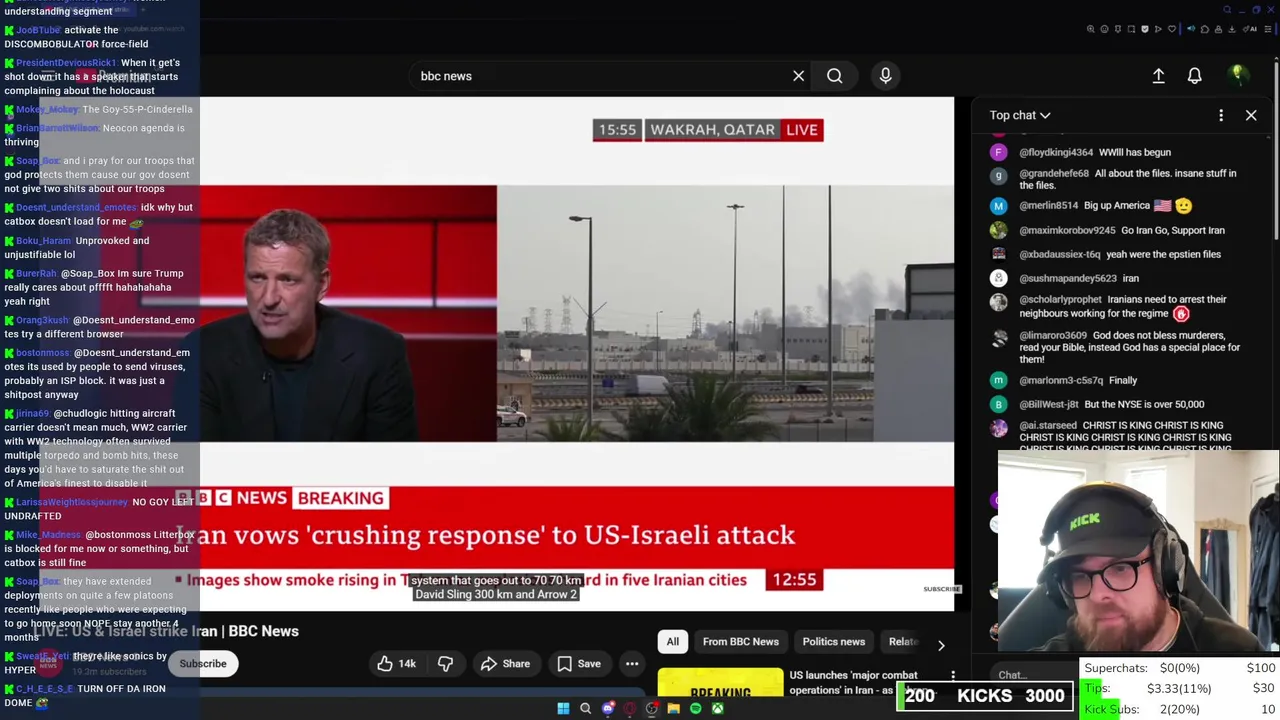Viewport: 1280px width, 720px height.
Task: Add the page to bookmarks heart icon
Action: 1172,29
